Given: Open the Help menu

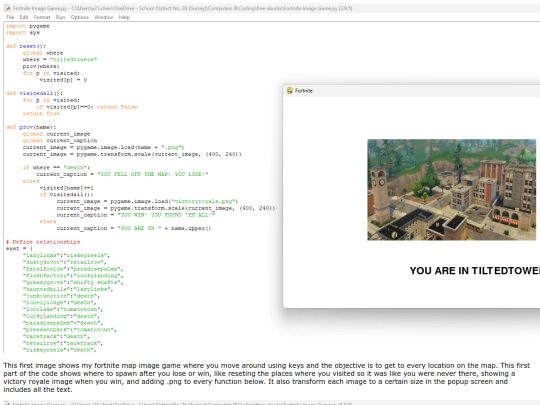Looking at the screenshot, I should point(124,17).
